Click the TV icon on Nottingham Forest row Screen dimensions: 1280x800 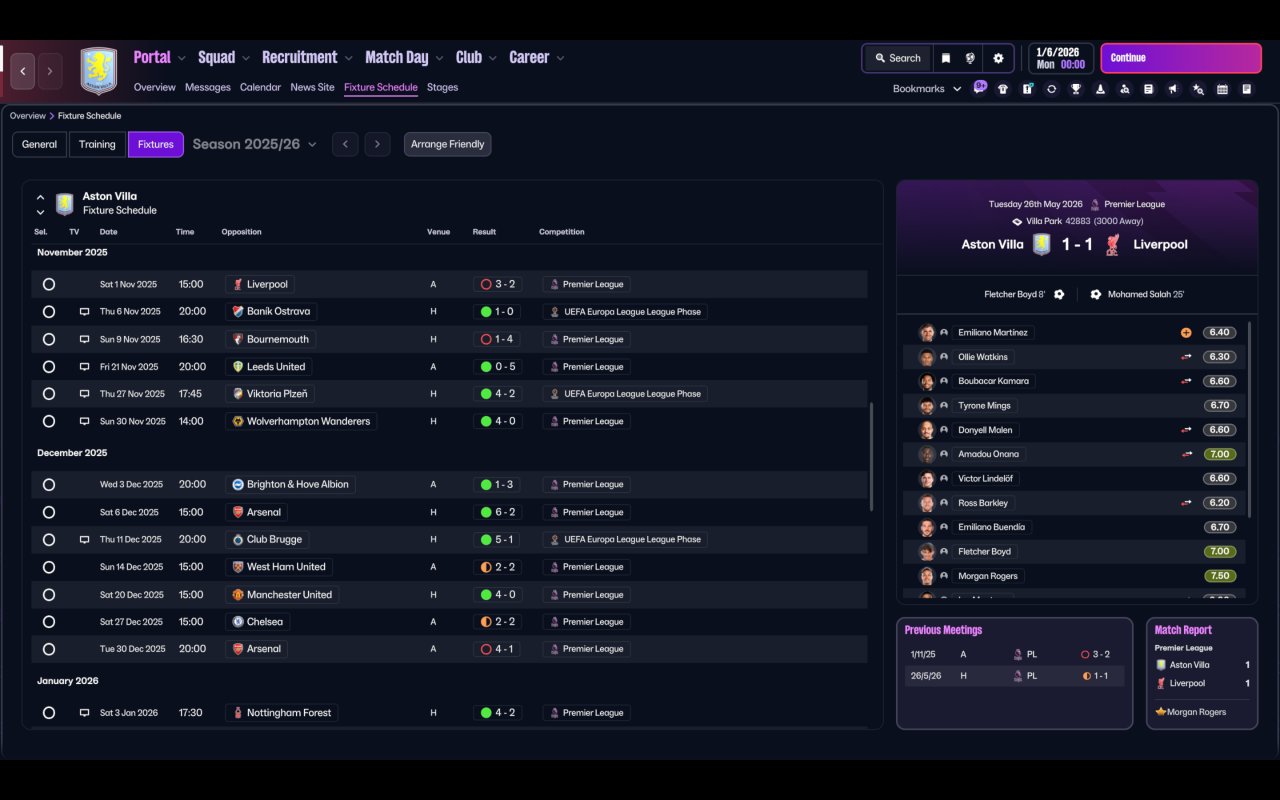pos(84,713)
